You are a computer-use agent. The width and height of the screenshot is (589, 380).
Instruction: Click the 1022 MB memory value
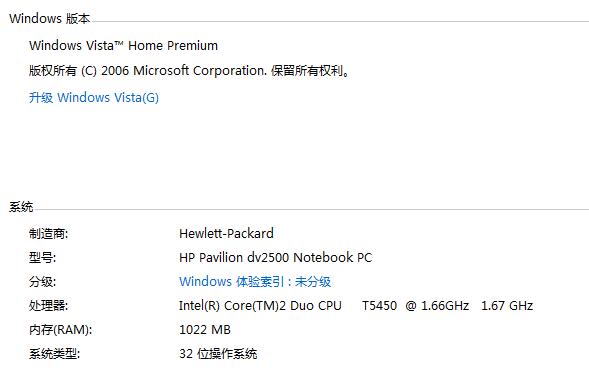point(205,330)
